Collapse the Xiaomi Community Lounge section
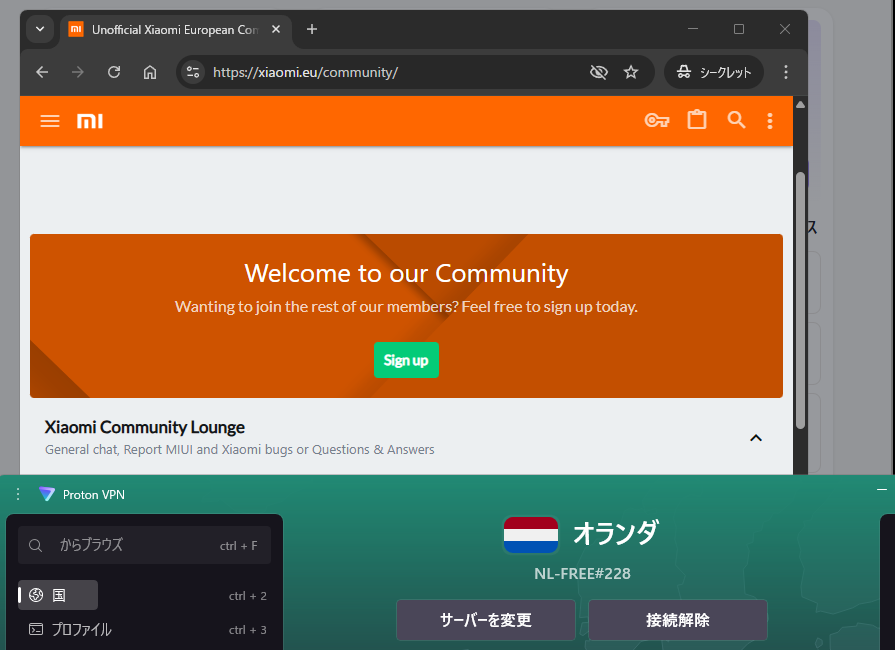This screenshot has height=650, width=895. (x=756, y=438)
